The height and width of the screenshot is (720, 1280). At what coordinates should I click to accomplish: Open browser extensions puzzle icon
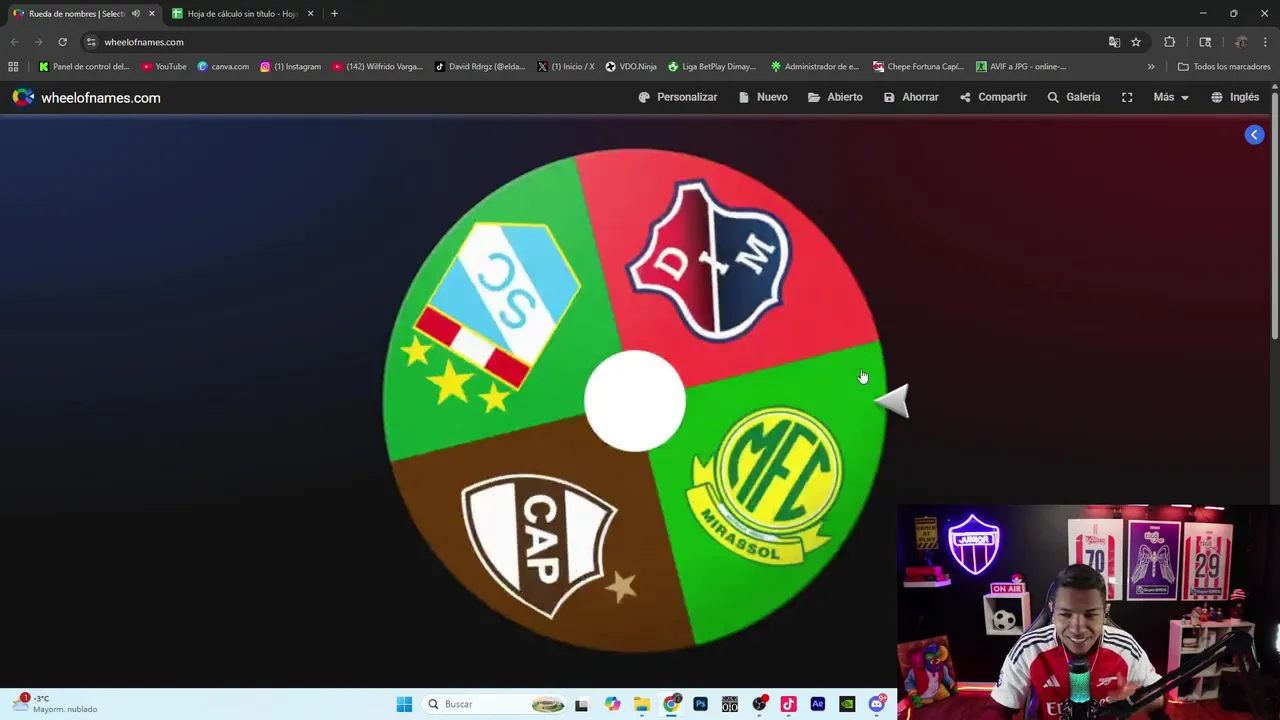pyautogui.click(x=1169, y=42)
